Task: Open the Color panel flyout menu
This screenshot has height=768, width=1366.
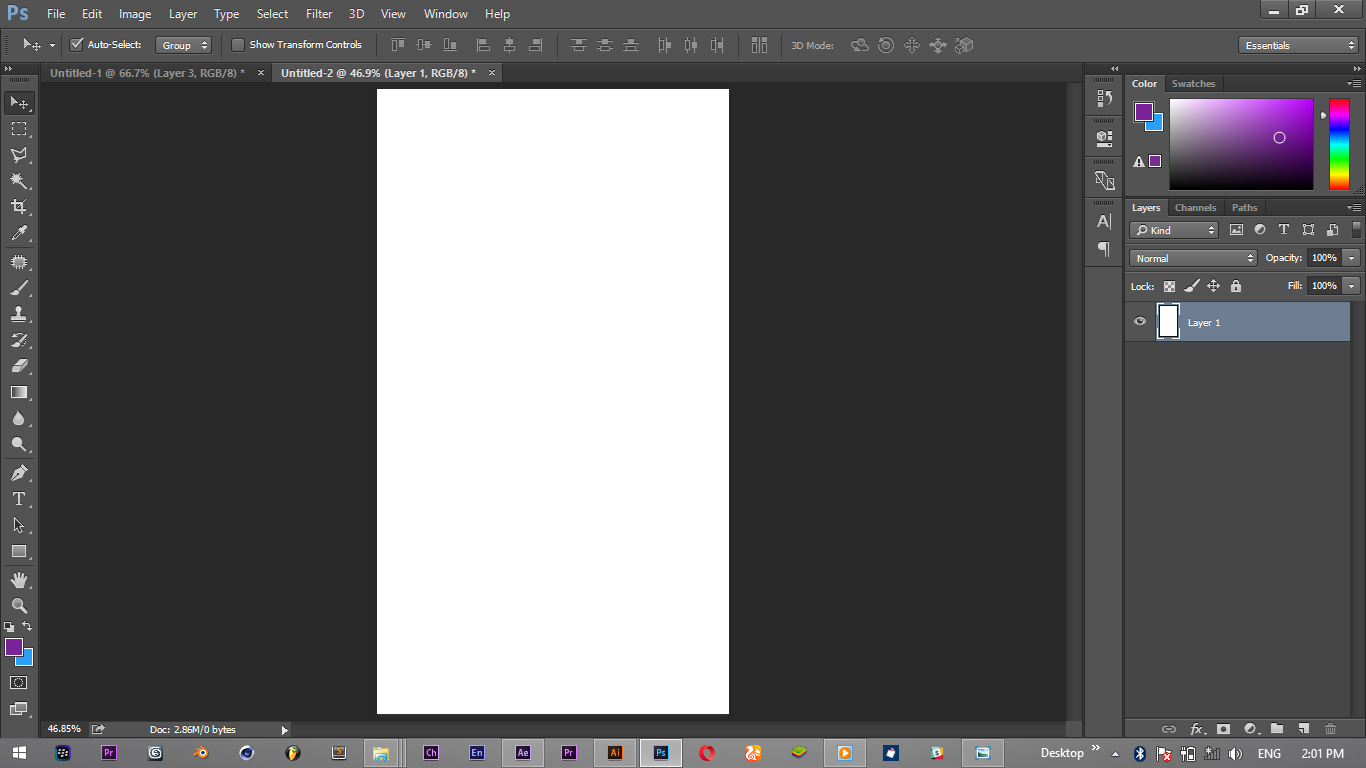Action: (1355, 84)
